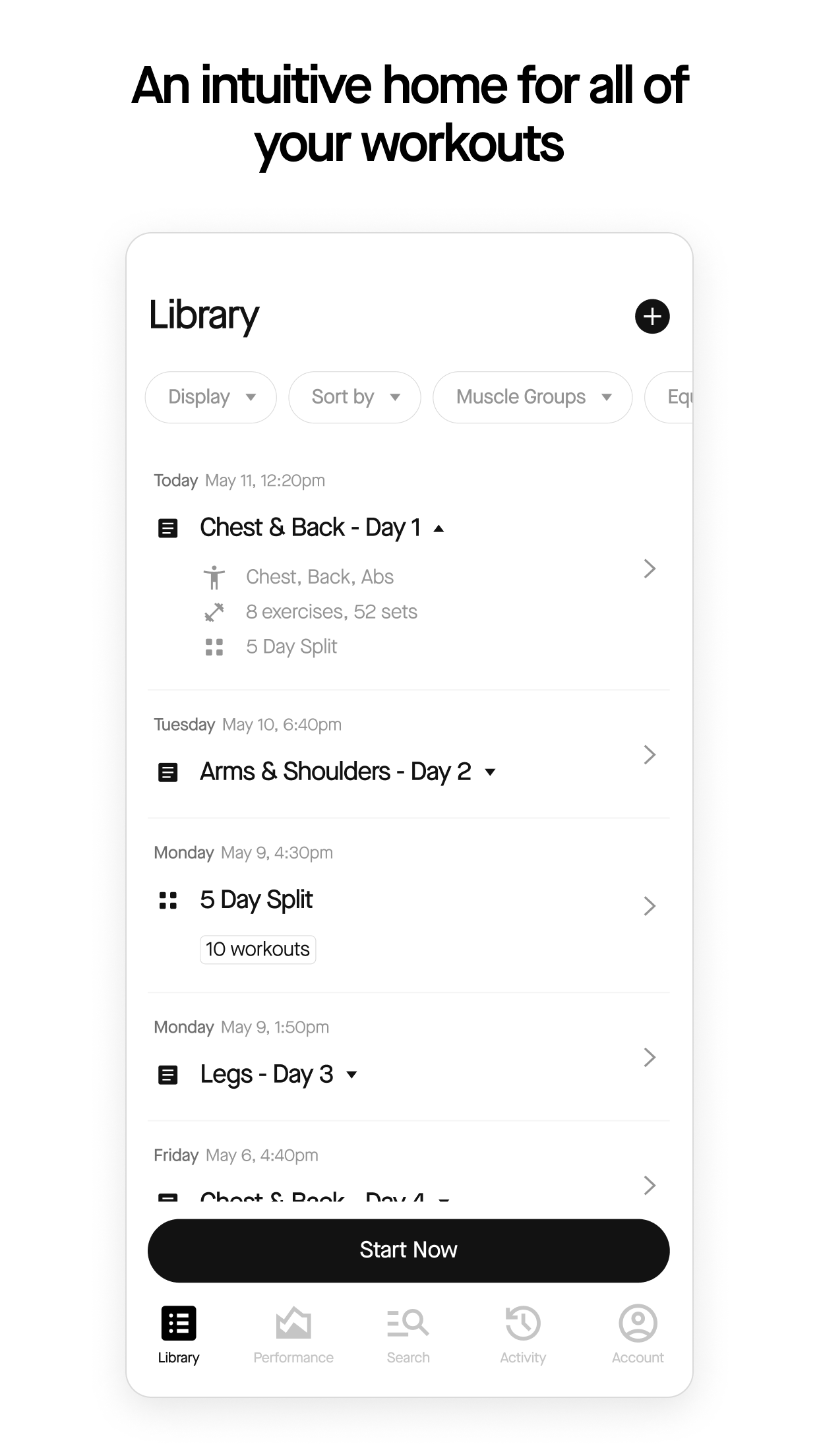This screenshot has height=1456, width=819.
Task: Open the Muscle Groups dropdown
Action: (x=532, y=397)
